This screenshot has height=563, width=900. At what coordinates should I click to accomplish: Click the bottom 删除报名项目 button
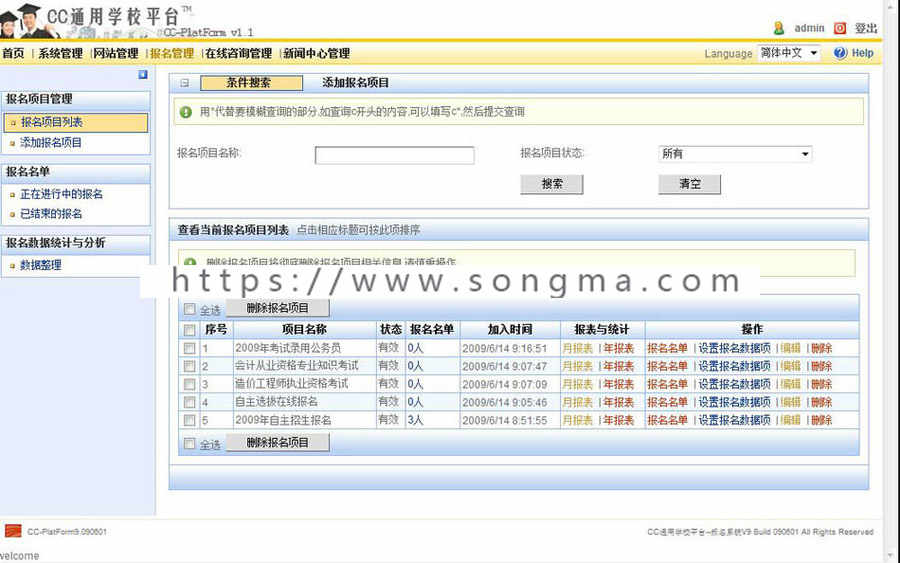(278, 442)
